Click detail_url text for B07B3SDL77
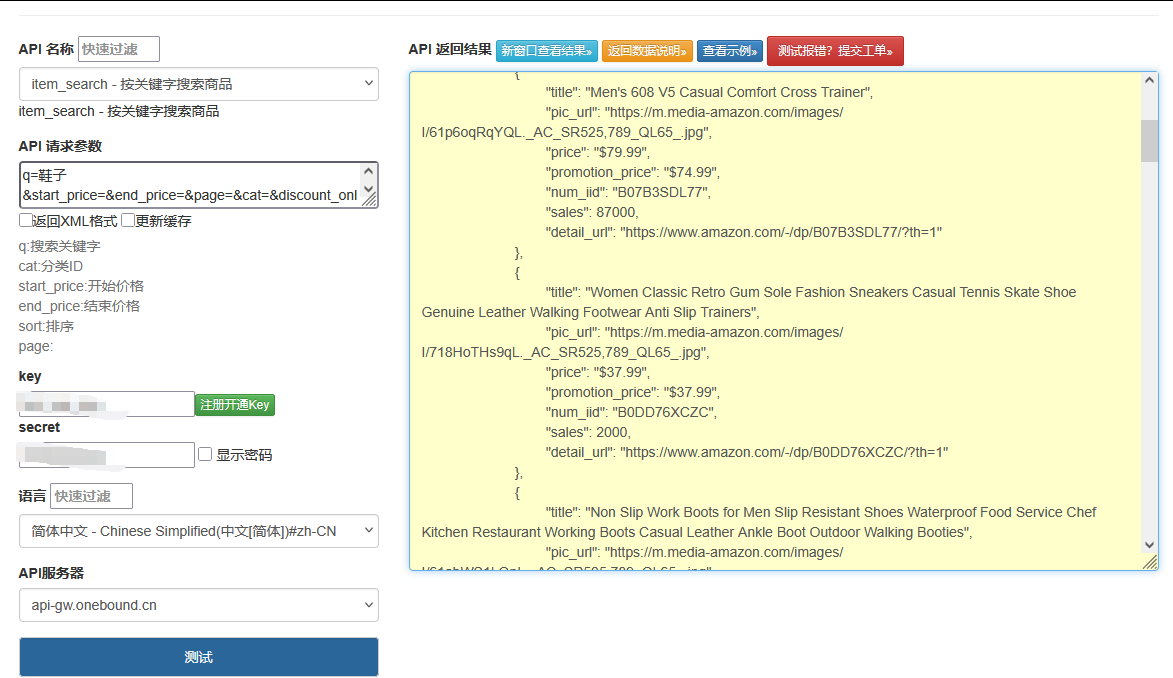Image resolution: width=1173 pixels, height=678 pixels. 744,232
